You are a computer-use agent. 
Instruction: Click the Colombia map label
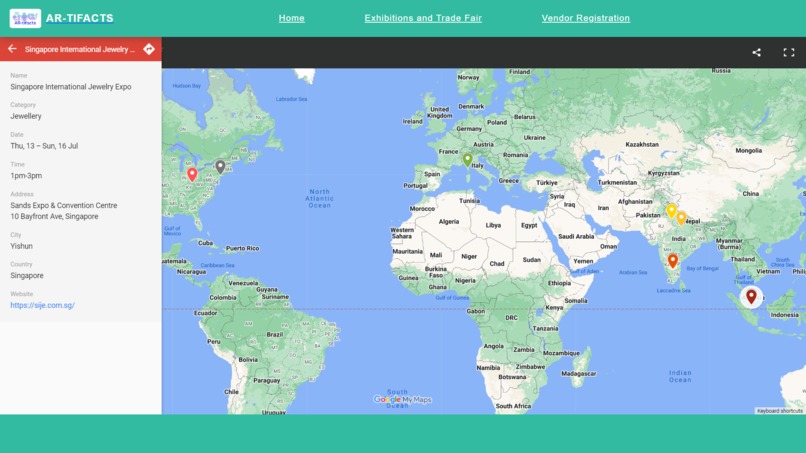[x=223, y=297]
